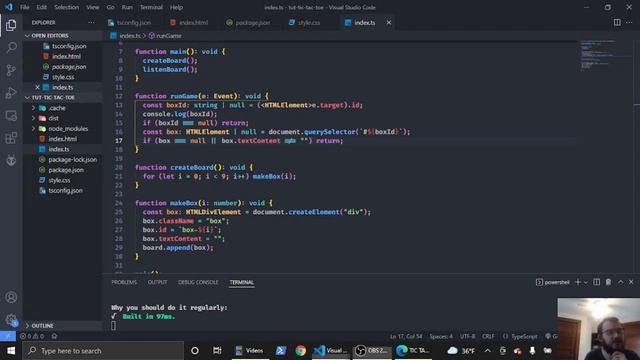Viewport: 640px width, 360px height.
Task: Open weather widget showing 36°F
Action: tap(461, 351)
